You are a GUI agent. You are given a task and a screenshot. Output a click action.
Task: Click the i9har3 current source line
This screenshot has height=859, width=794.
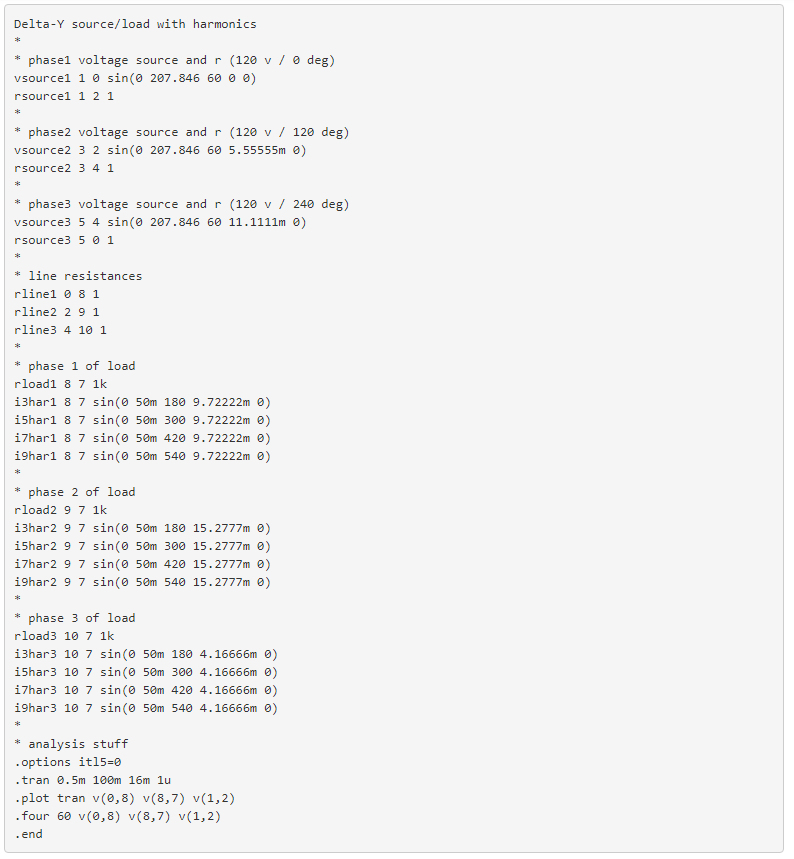point(146,708)
